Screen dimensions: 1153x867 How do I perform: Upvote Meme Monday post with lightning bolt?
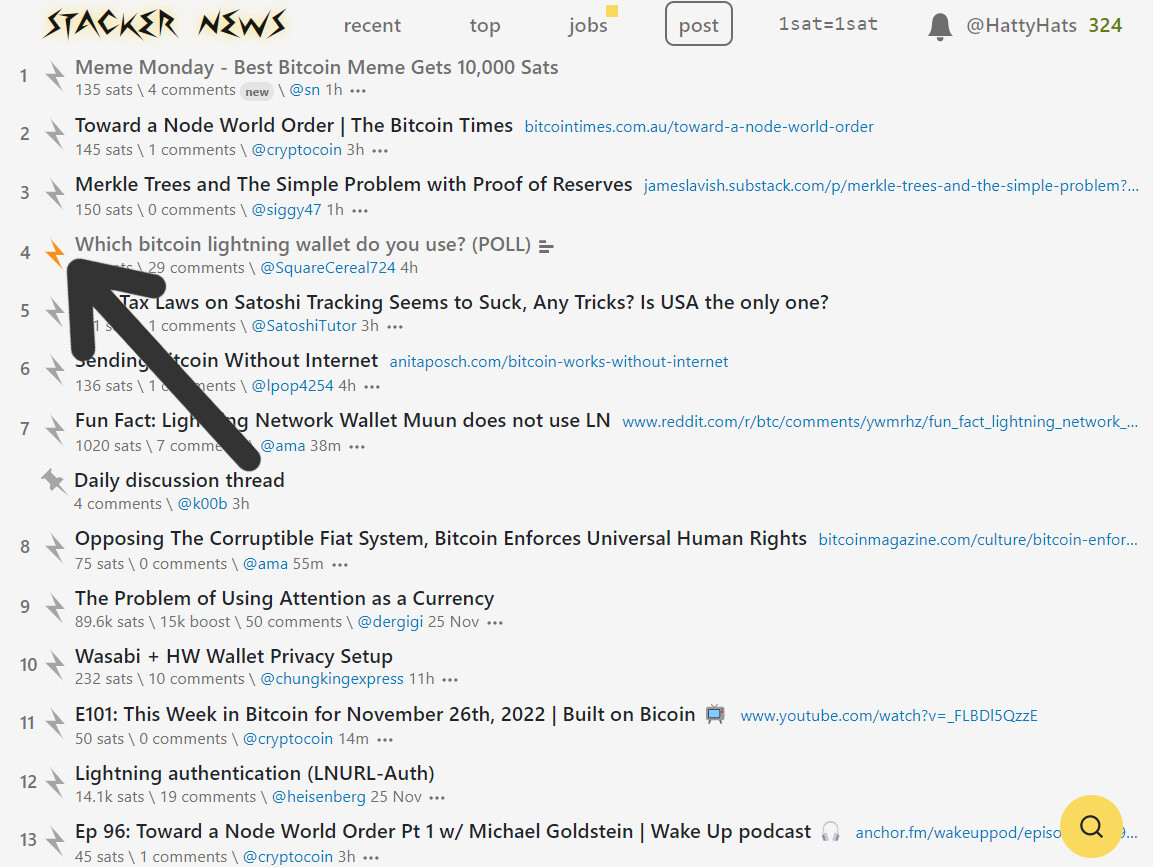[x=55, y=76]
